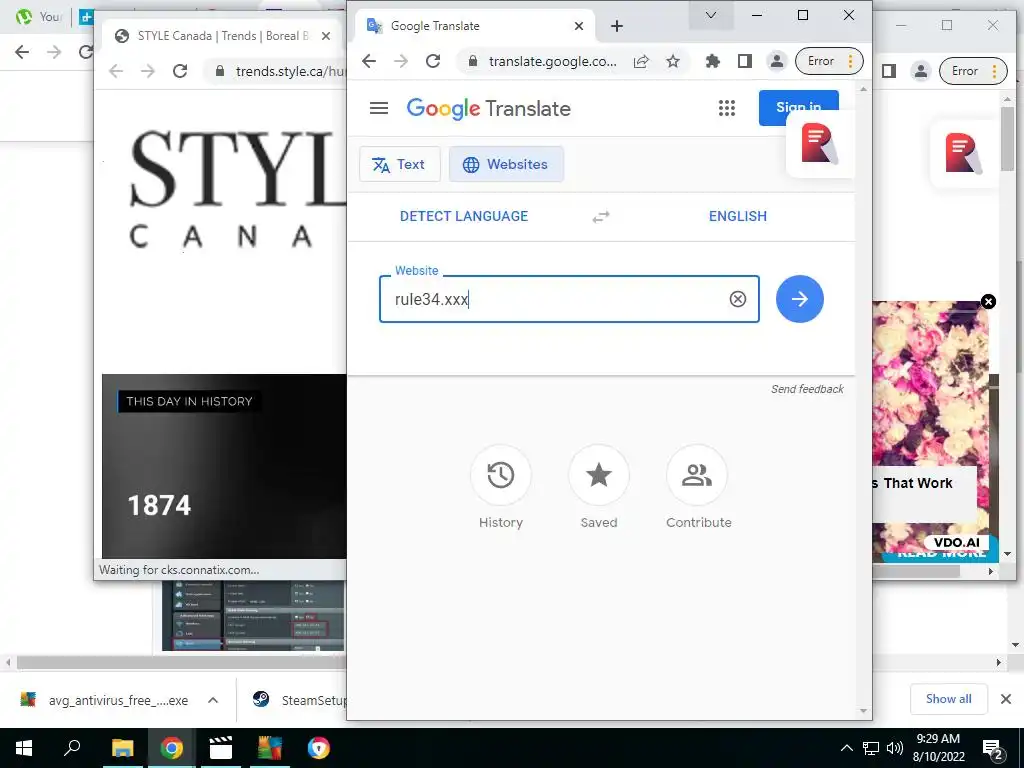Go back in the leftmost background window
This screenshot has height=768, width=1024.
22,52
